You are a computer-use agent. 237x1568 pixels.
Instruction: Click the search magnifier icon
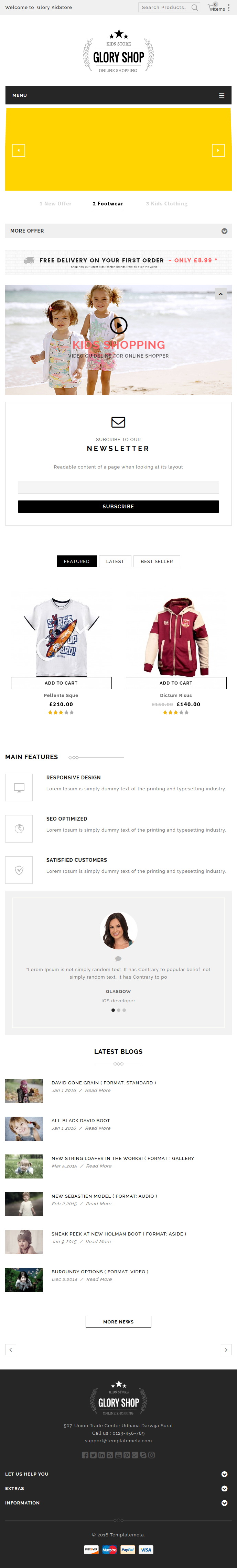click(194, 8)
